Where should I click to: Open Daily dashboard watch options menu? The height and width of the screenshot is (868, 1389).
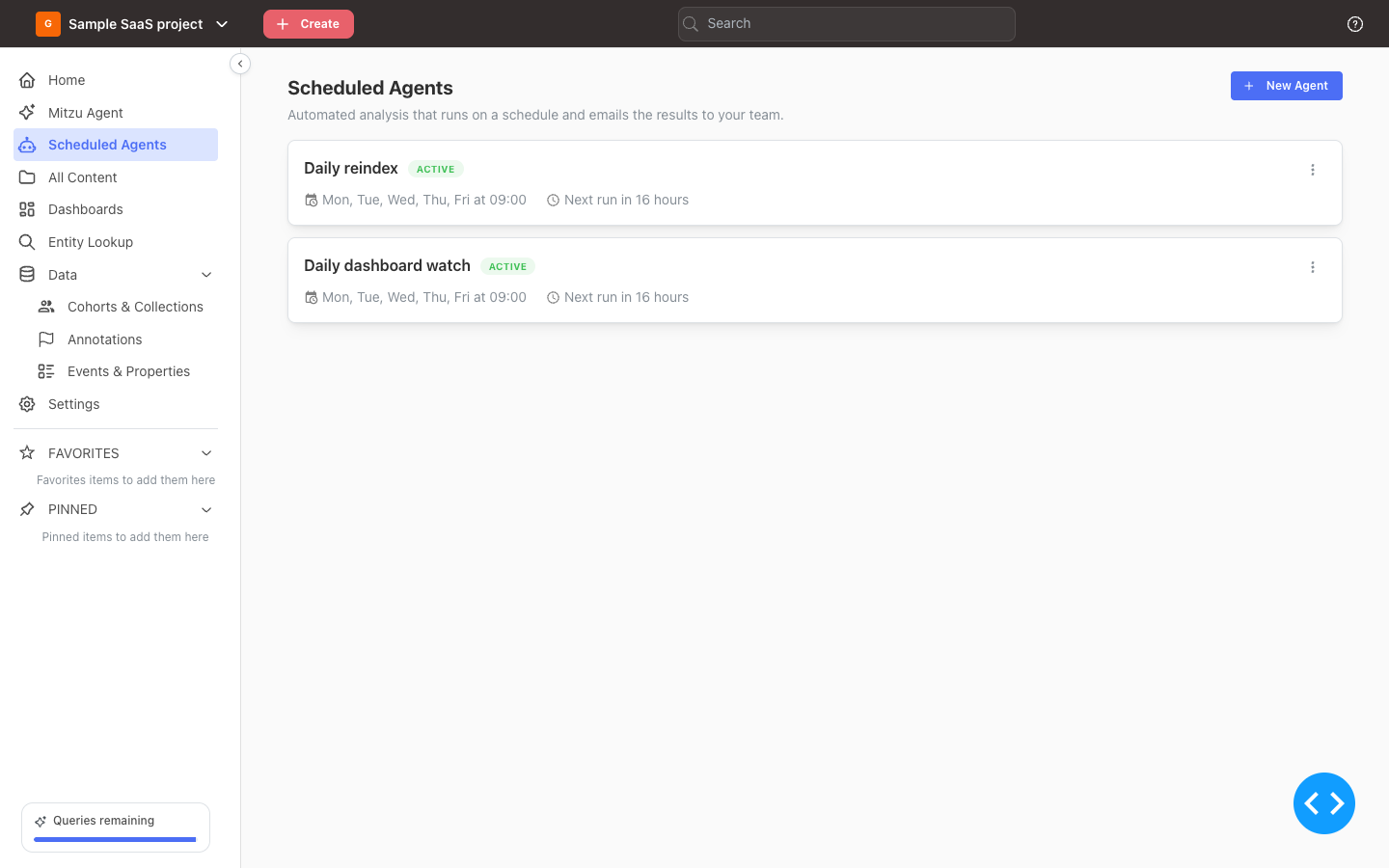point(1313,267)
